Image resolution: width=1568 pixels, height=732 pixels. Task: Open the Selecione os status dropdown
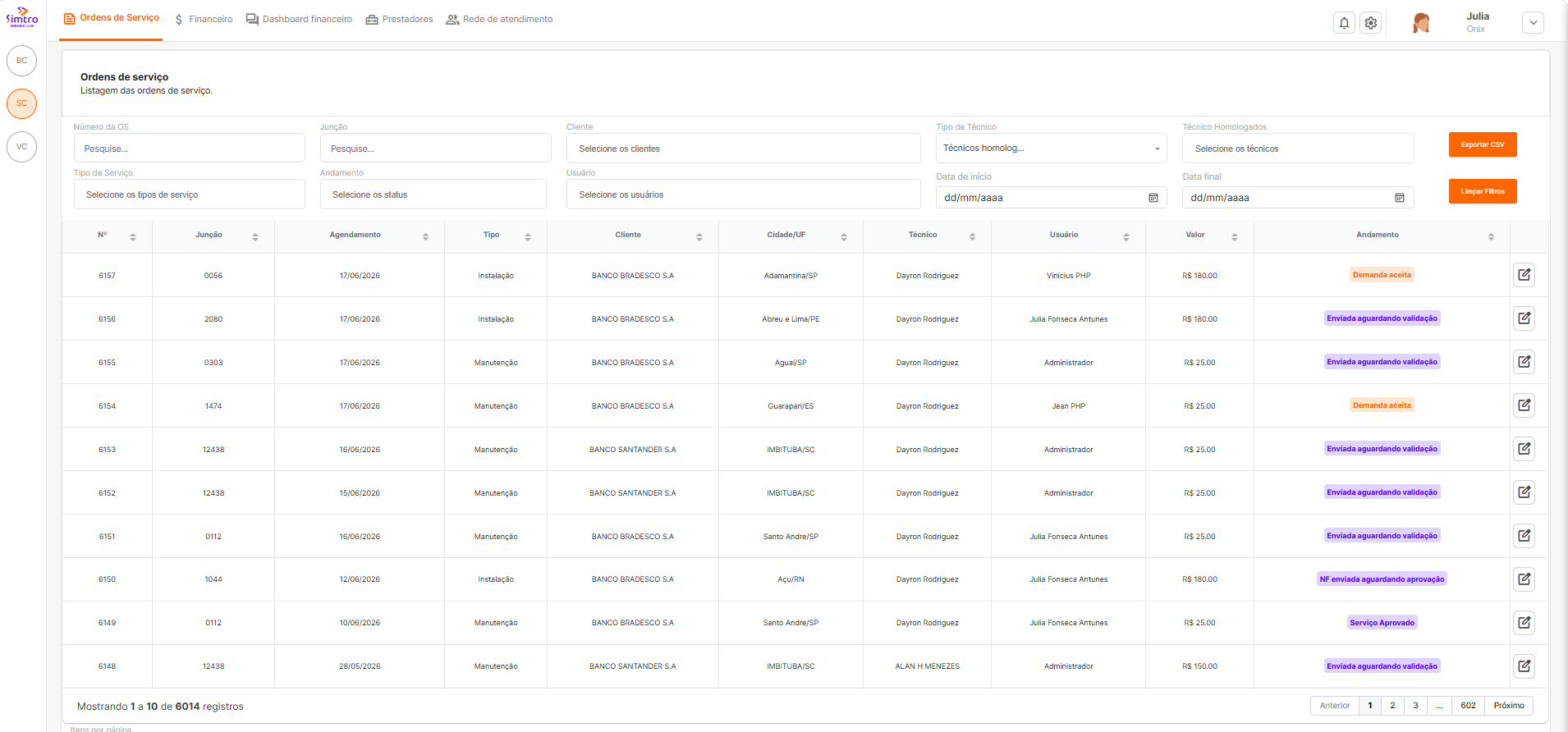tap(433, 194)
